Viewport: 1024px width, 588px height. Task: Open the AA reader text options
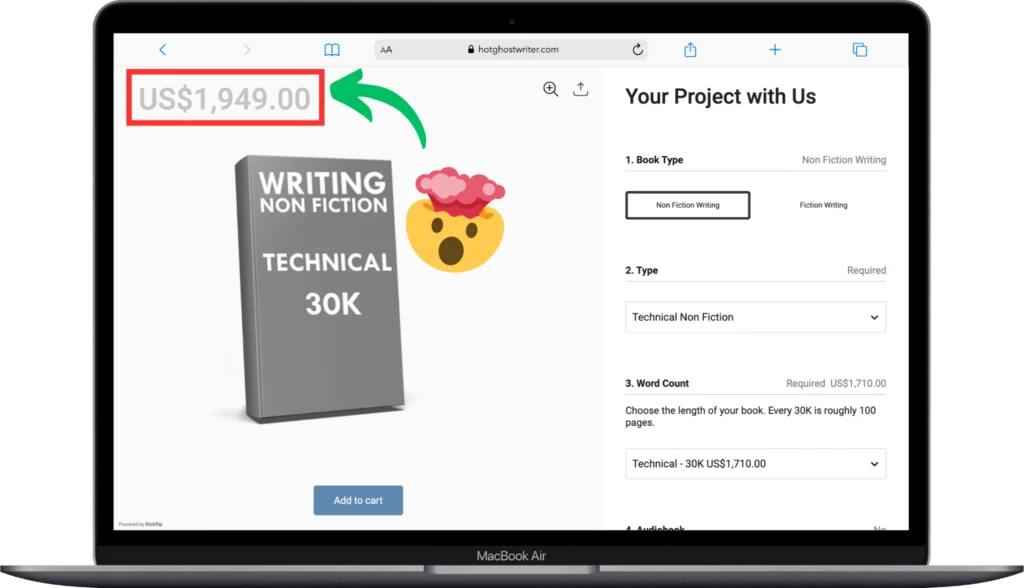[387, 50]
